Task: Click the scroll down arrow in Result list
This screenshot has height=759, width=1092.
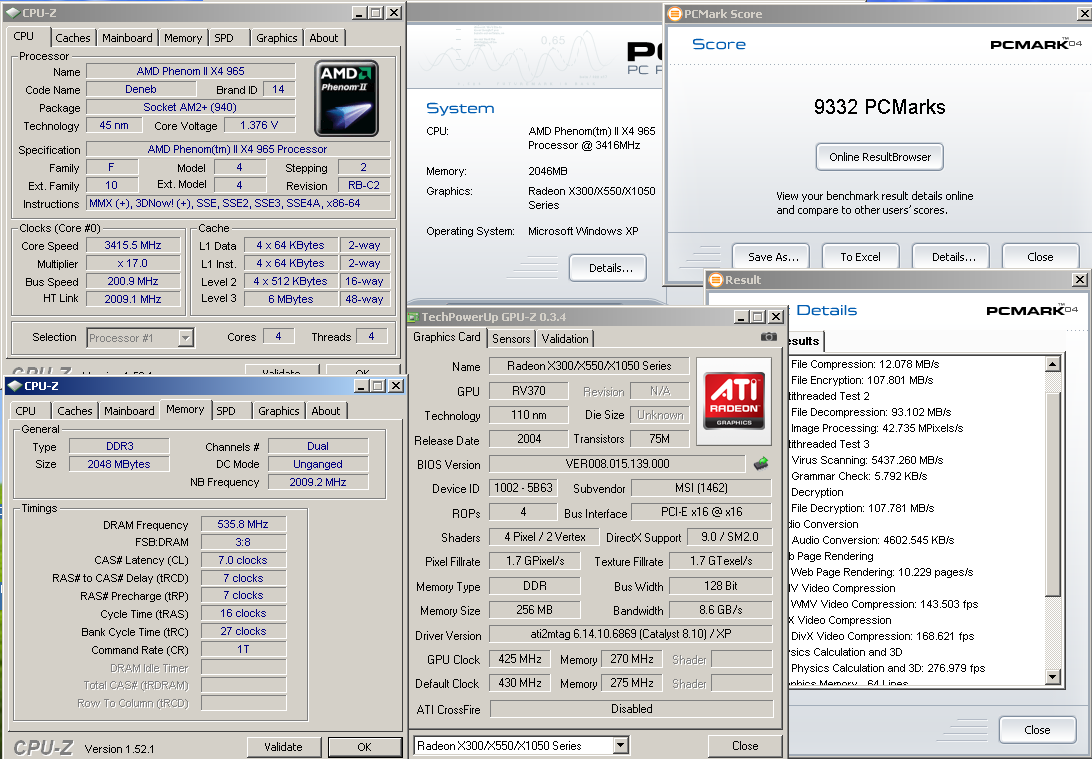Action: click(1053, 676)
